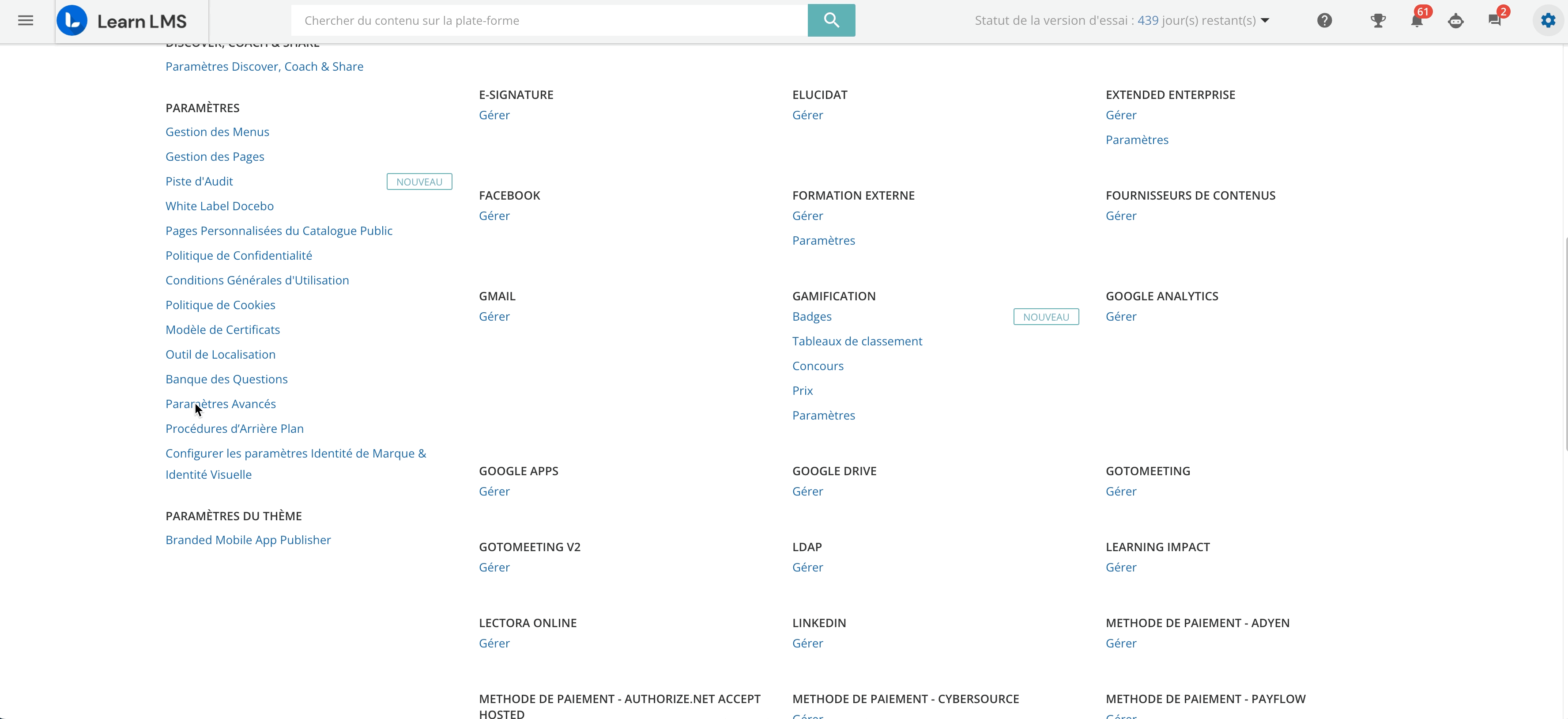Click Gérer under Extended Enterprise
Screen dimensions: 1568x719
[x=1121, y=115]
